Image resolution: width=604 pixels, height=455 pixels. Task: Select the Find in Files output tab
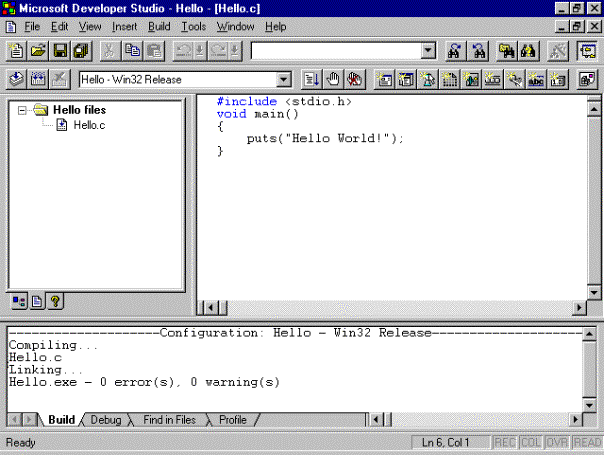pos(169,420)
